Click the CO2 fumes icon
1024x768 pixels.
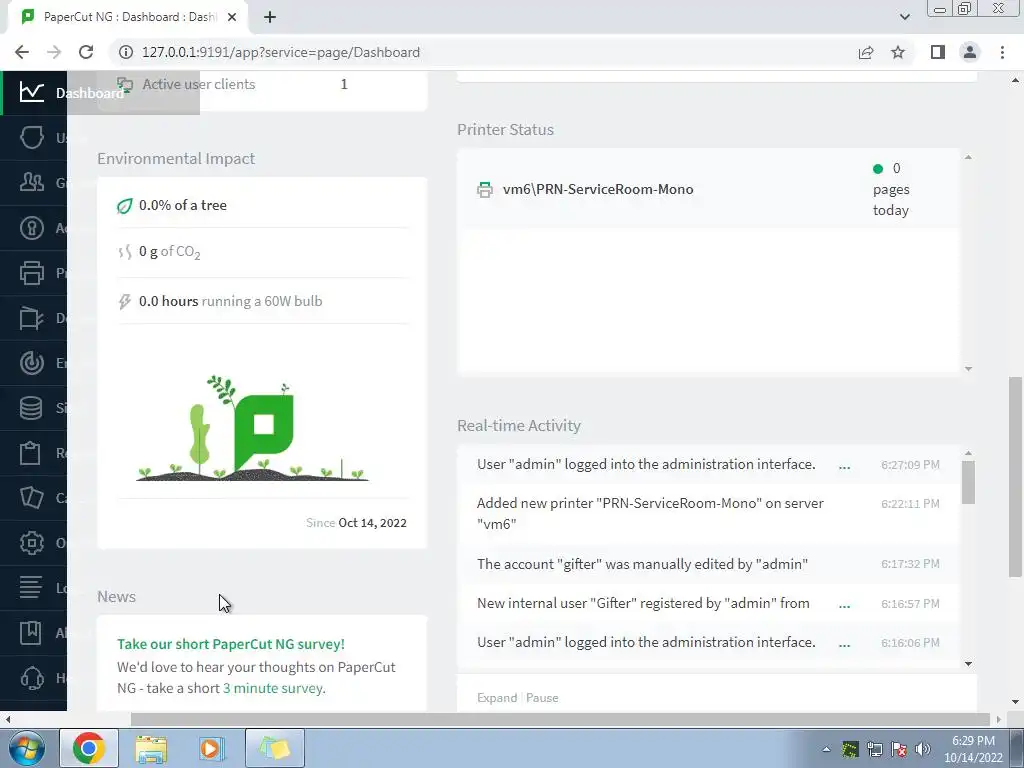(x=124, y=252)
